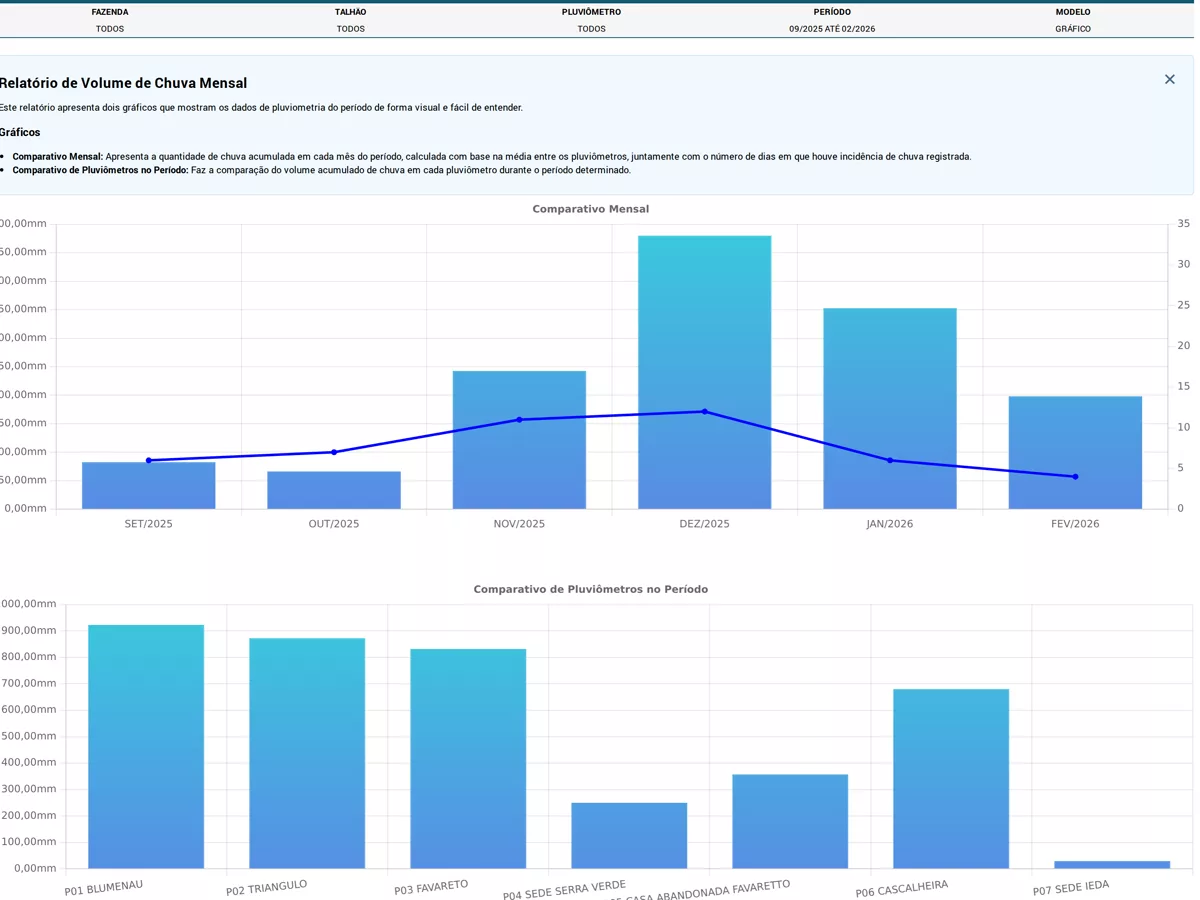
Task: Click the P01 BLUMENAU axis label
Action: pos(104,888)
